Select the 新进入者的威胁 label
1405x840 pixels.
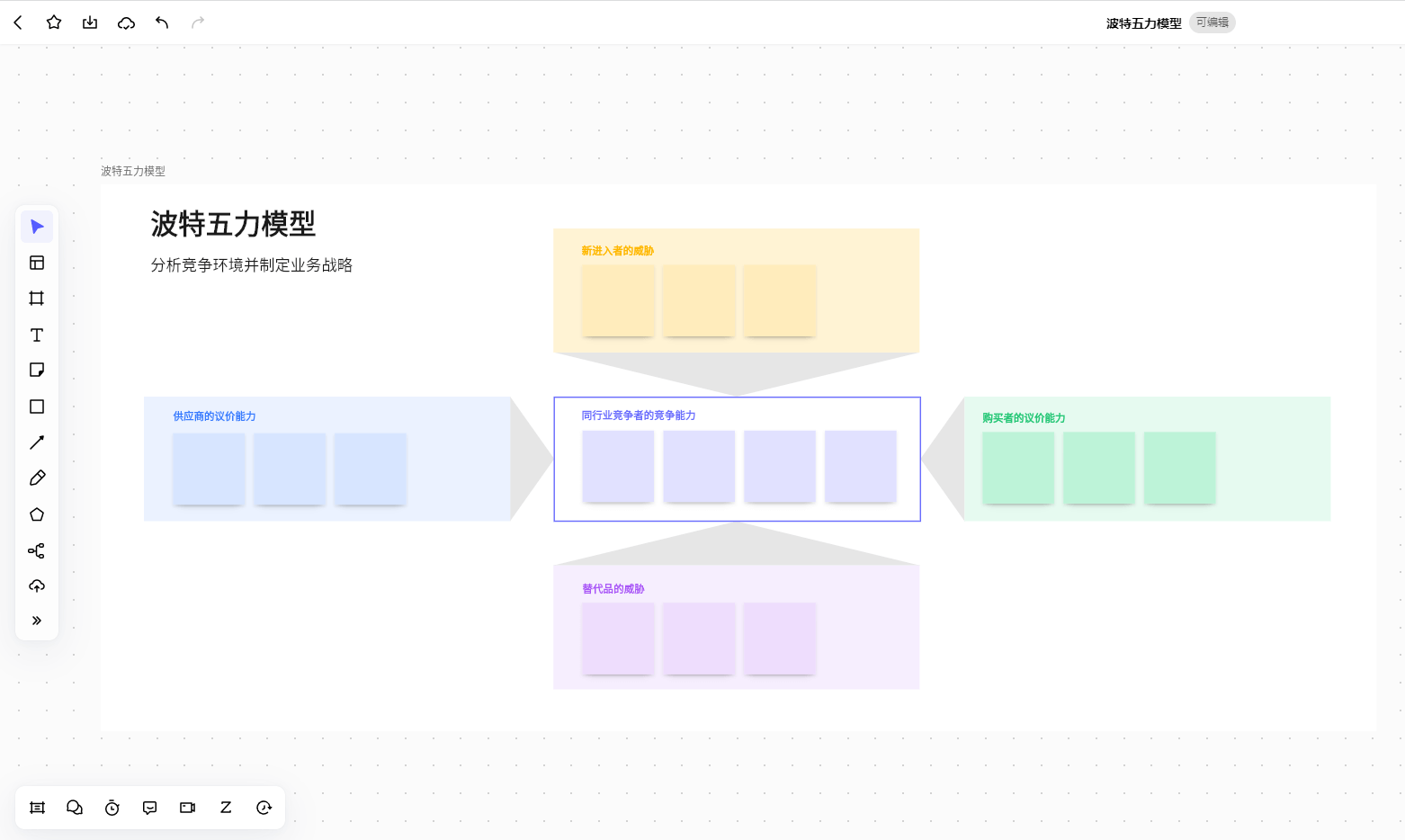point(618,251)
